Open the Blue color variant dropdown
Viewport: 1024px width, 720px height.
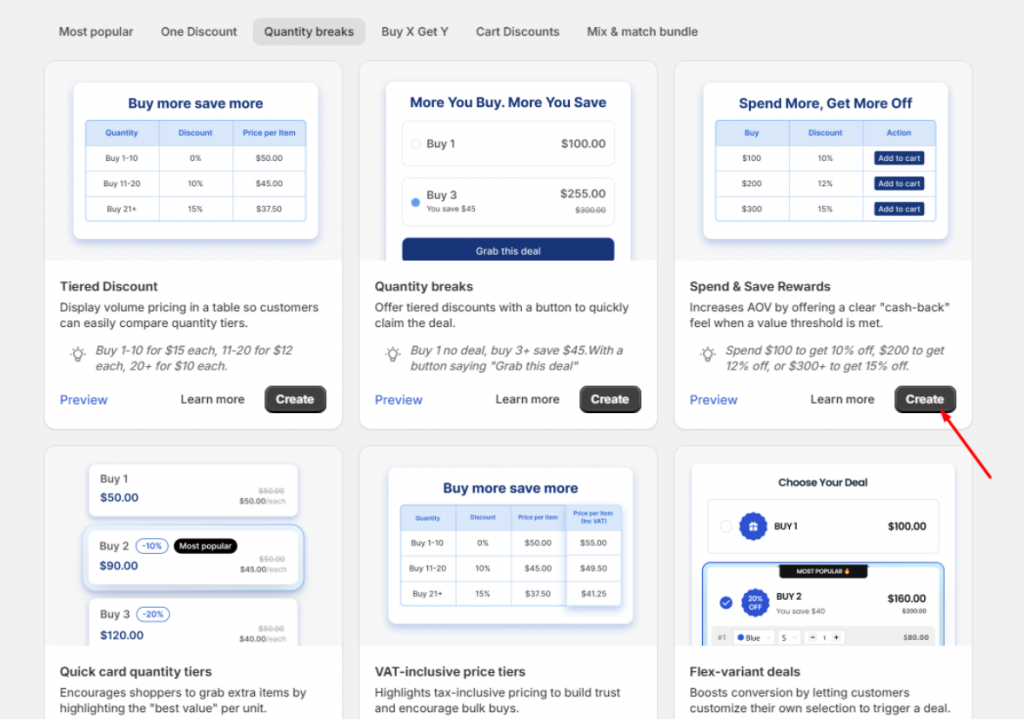pos(753,637)
